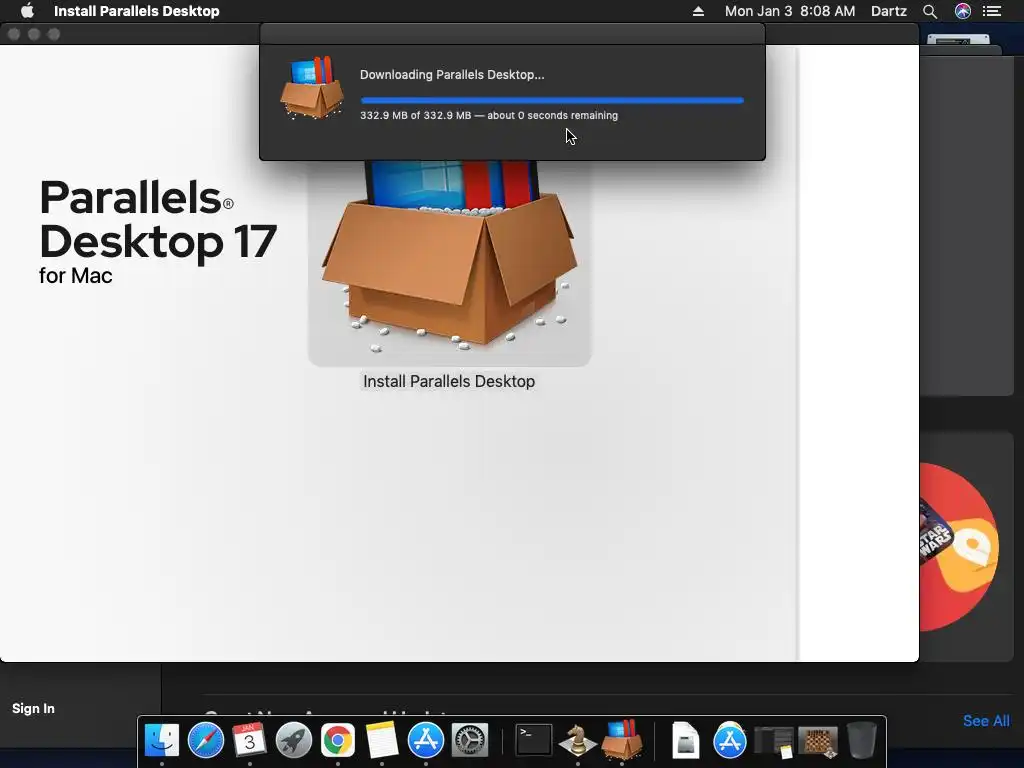1024x768 pixels.
Task: Click the for Mac subtitle text
Action: click(76, 276)
